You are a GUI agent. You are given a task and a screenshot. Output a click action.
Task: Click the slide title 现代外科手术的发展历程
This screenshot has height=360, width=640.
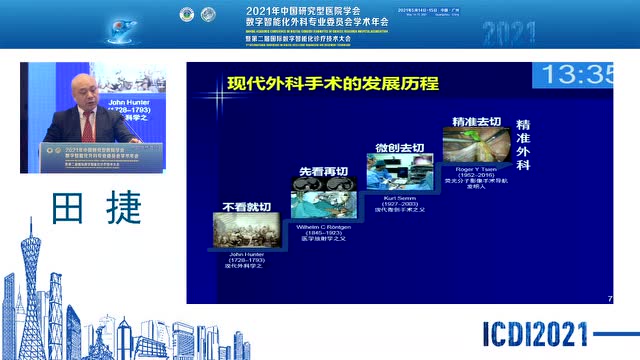(x=333, y=84)
